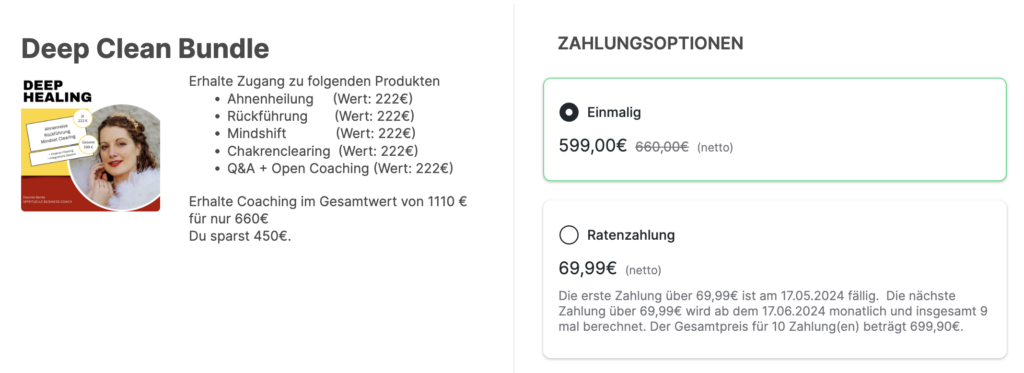
Task: Click the Deep Clean Bundle heading
Action: (145, 49)
